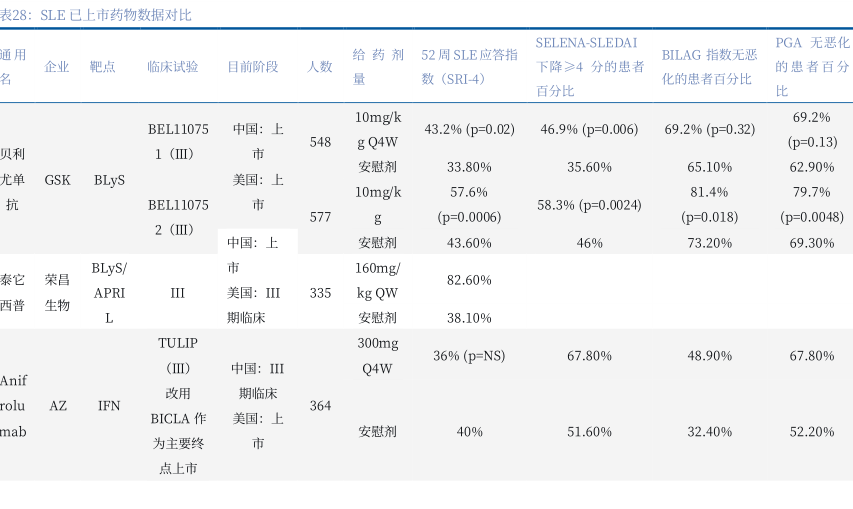Select the "荣昌生物" company cell
853x509 pixels.
click(57, 293)
